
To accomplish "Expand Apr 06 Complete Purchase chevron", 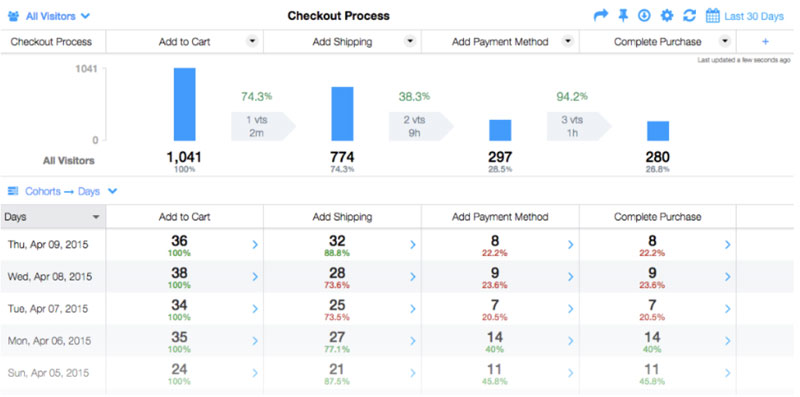I will pos(728,341).
